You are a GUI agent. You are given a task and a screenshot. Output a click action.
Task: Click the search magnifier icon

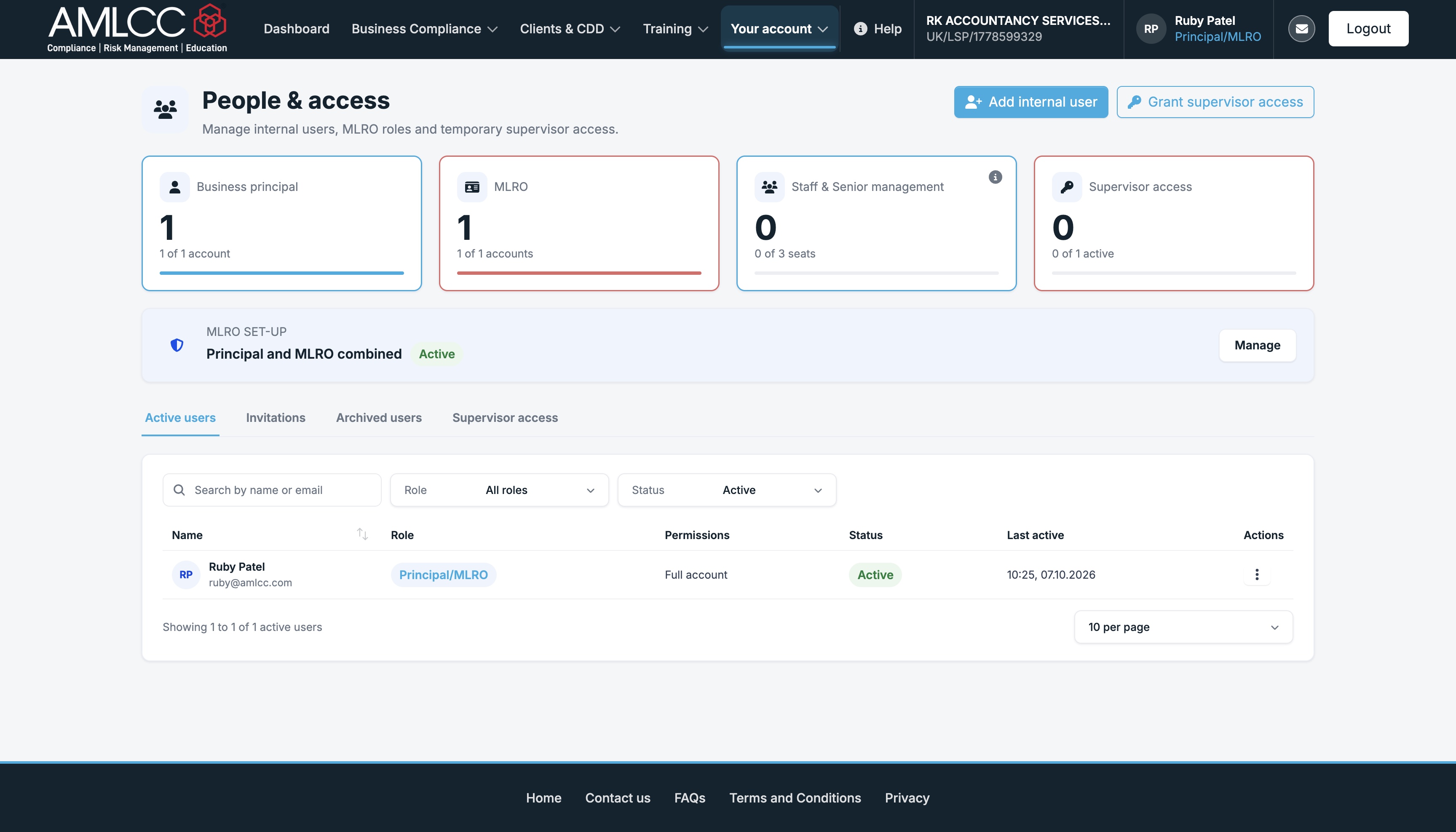[x=179, y=490]
